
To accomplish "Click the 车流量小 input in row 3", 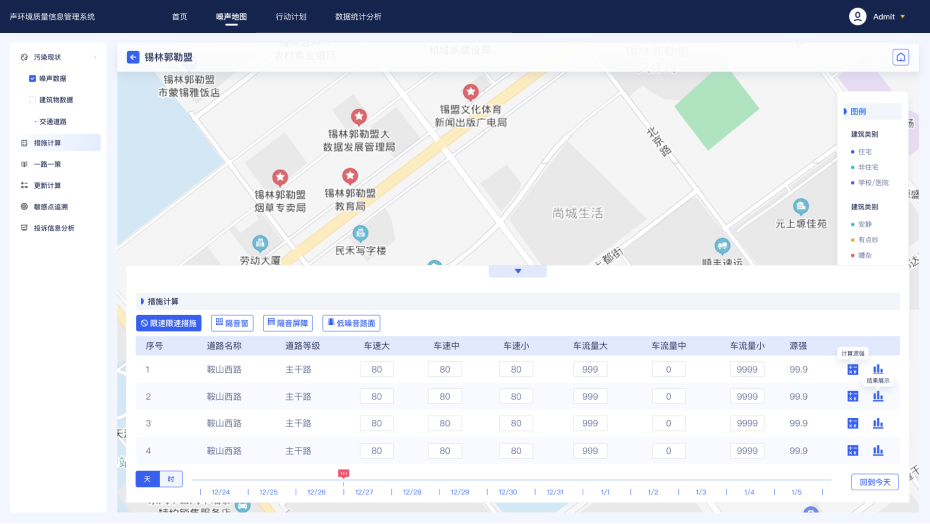I will [747, 423].
